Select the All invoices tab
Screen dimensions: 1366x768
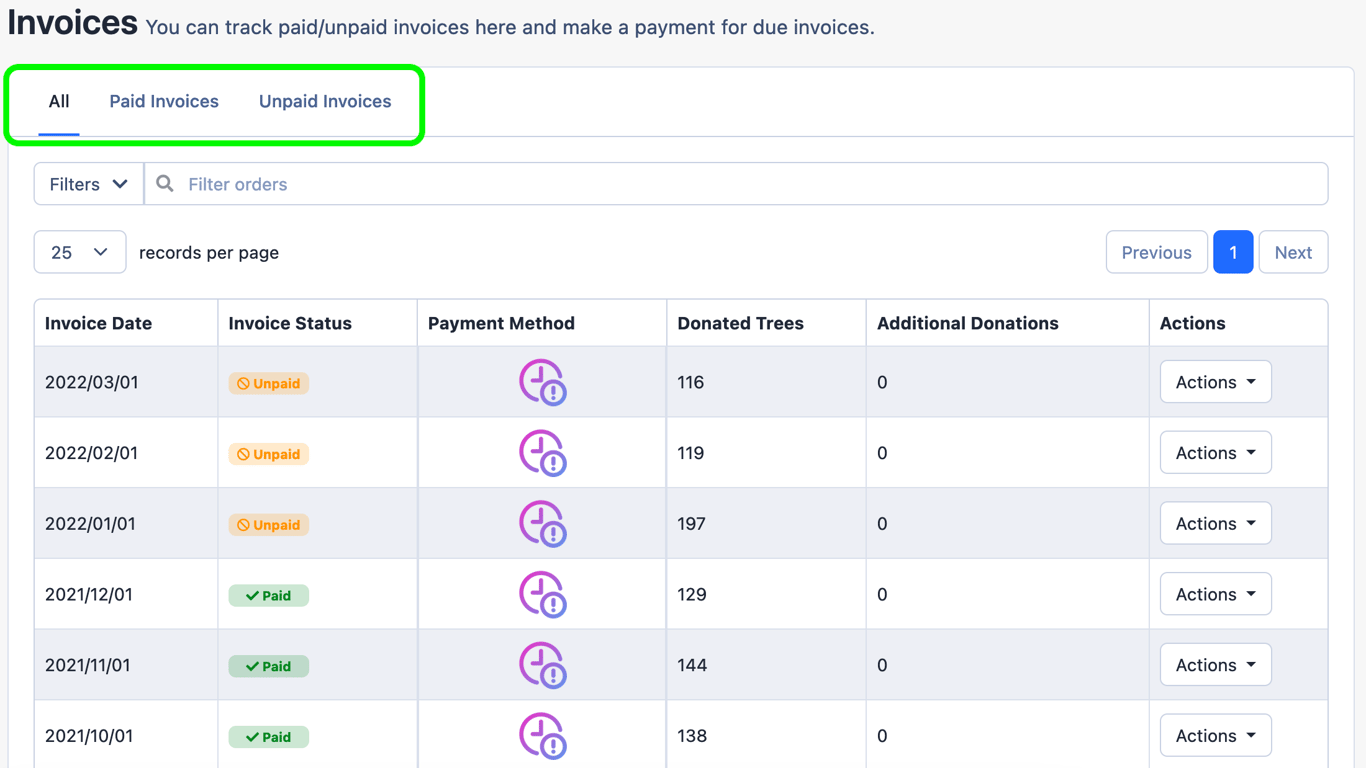click(59, 102)
